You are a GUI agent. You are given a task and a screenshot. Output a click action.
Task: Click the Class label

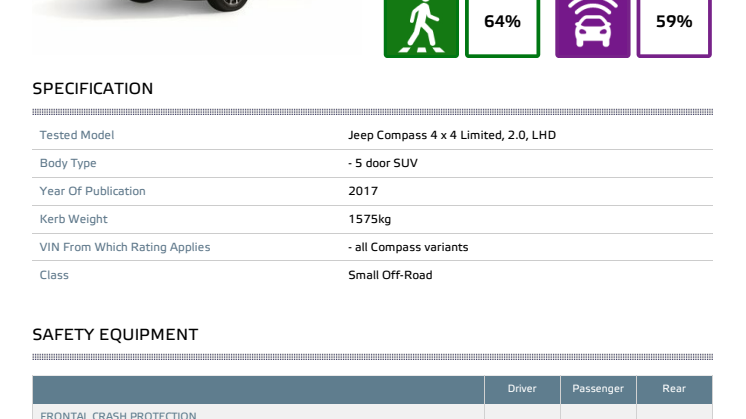[54, 275]
